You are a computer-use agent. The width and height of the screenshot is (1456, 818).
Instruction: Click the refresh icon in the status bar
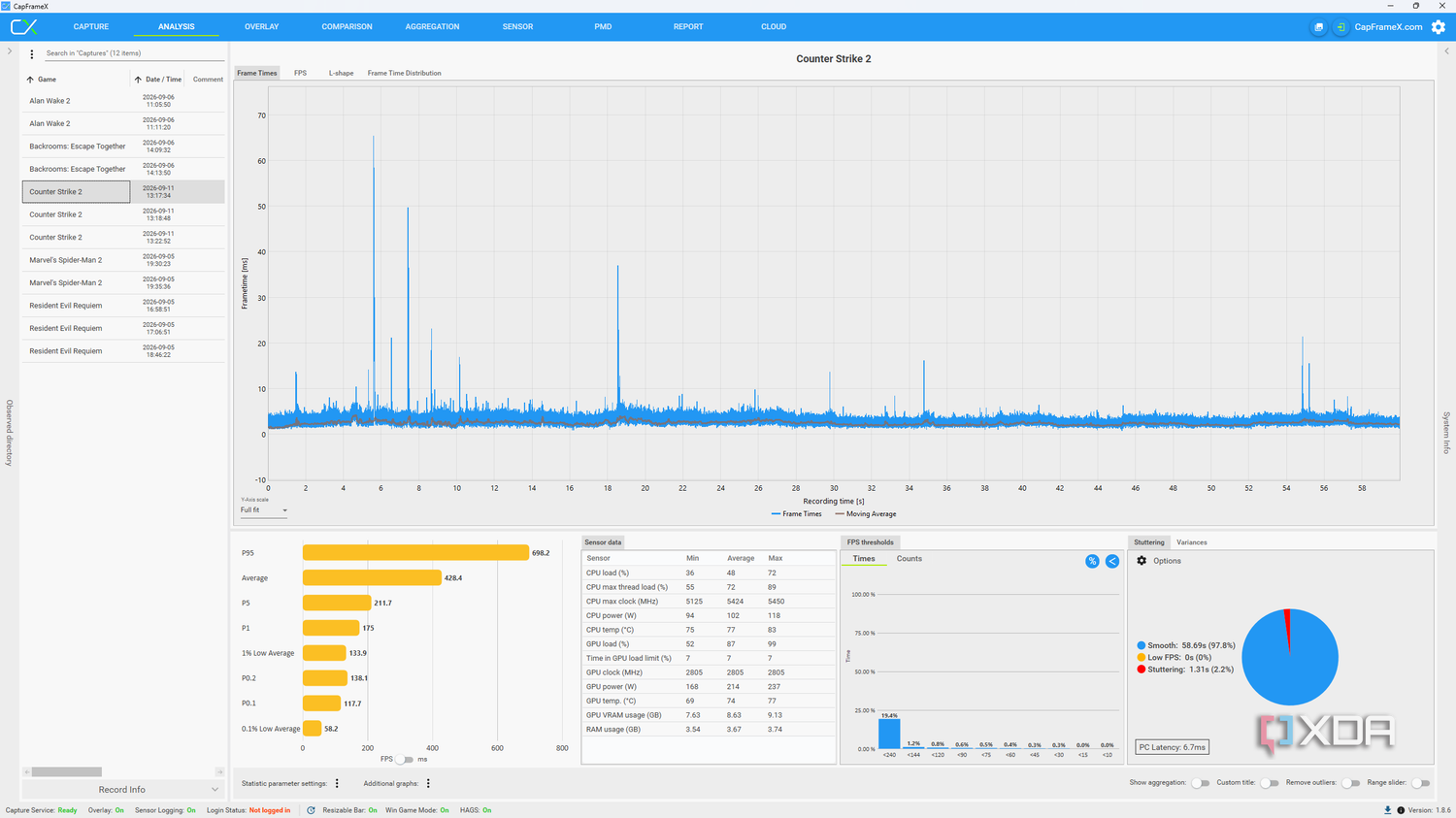pos(311,810)
